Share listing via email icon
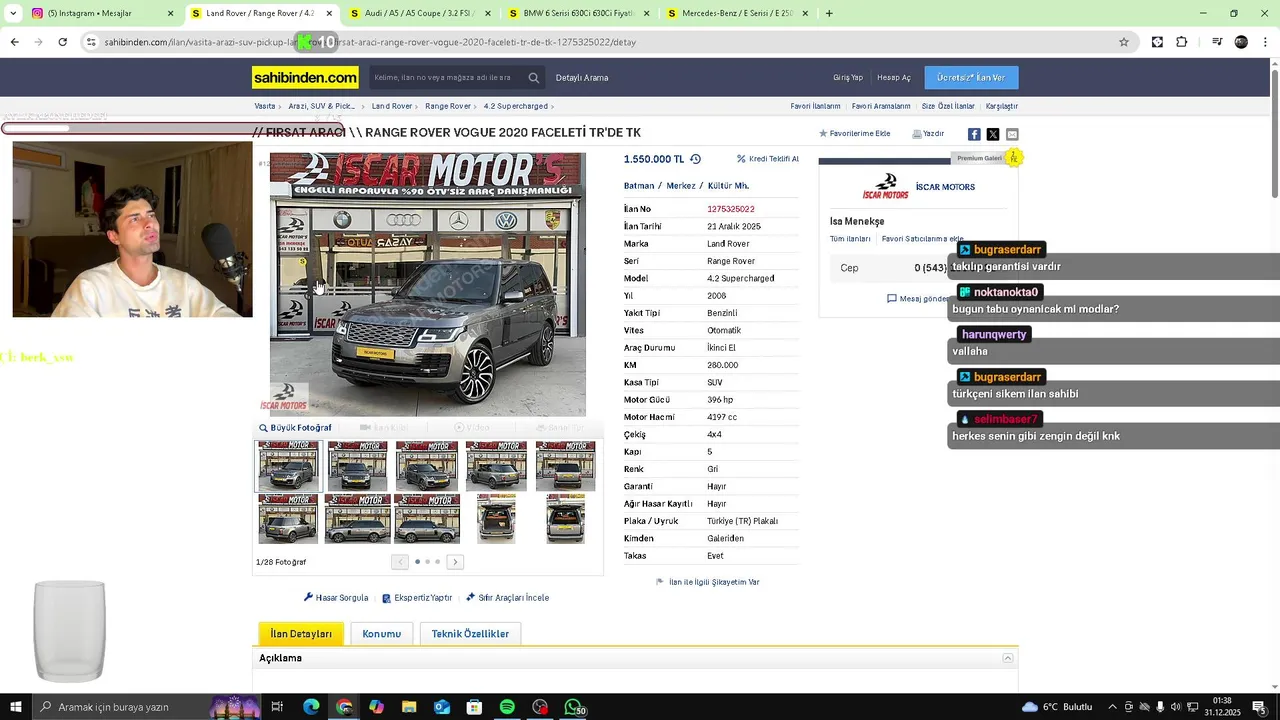 pos(1012,134)
